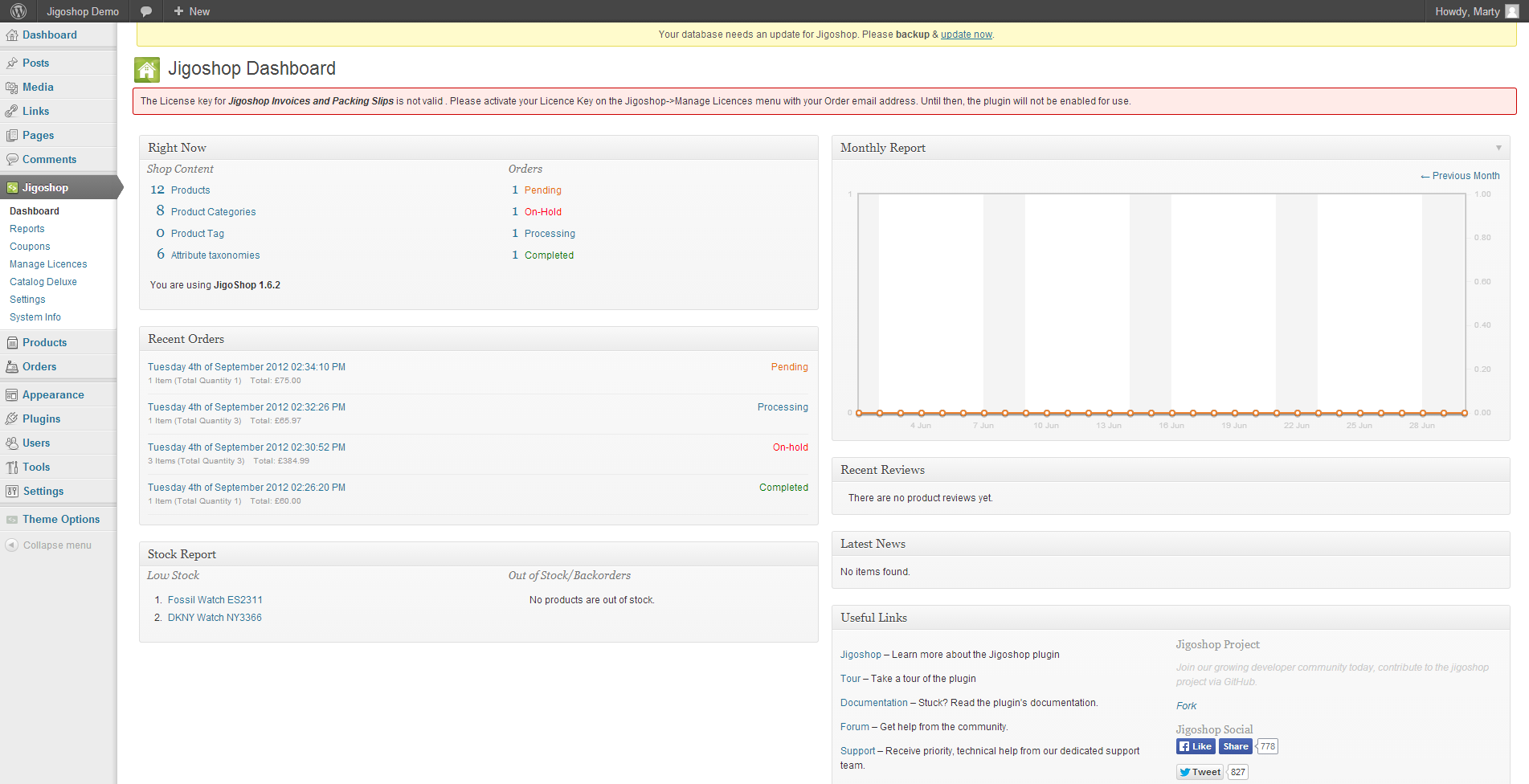The image size is (1529, 784).
Task: Go to Previous Month report
Action: pos(1460,176)
